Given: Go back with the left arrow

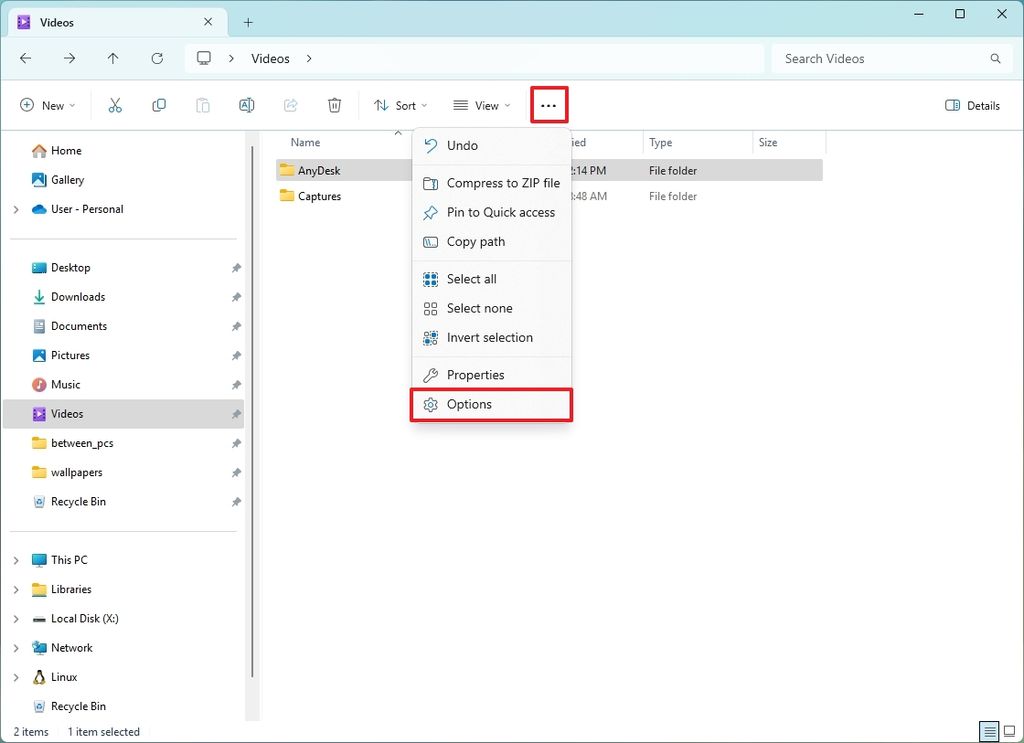Looking at the screenshot, I should coord(26,58).
